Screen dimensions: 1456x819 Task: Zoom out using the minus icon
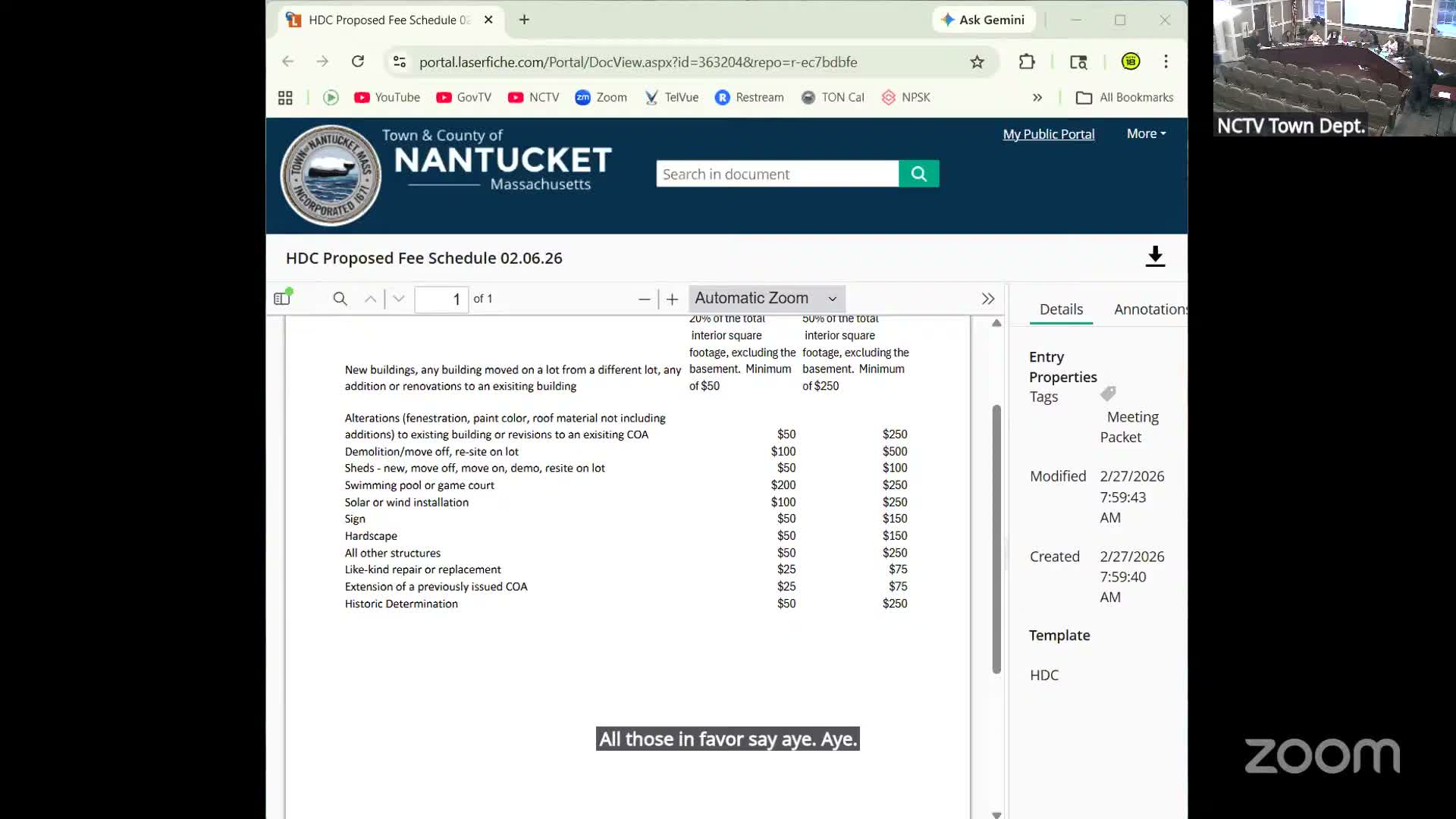644,299
